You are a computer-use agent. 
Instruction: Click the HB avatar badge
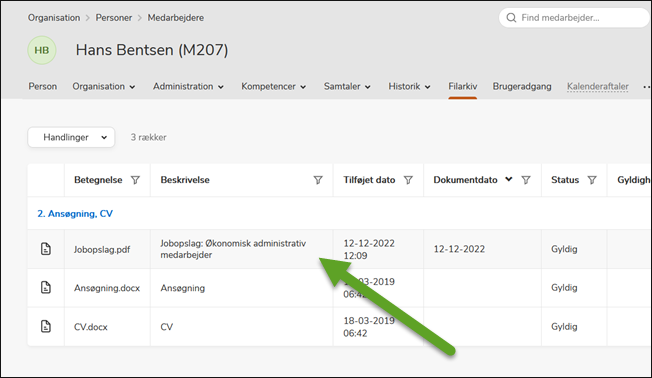(42, 50)
